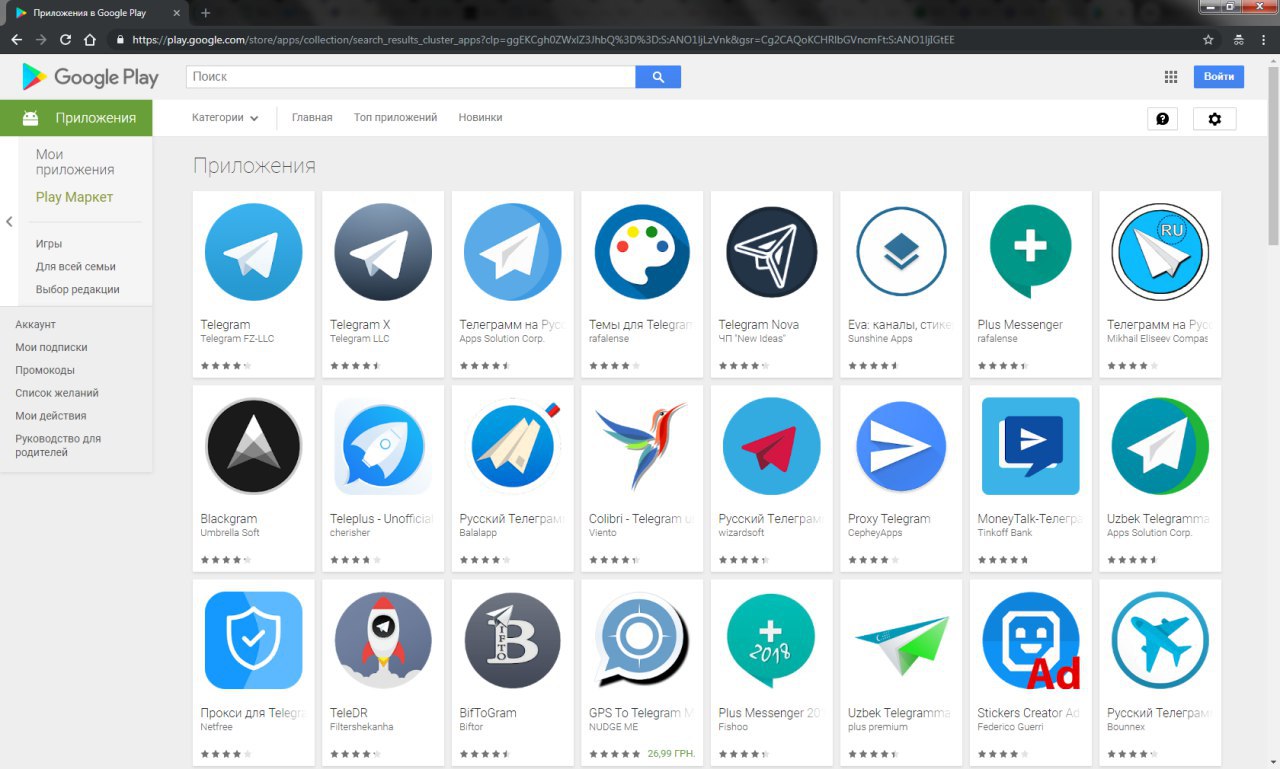This screenshot has width=1280, height=769.
Task: Bookmark this page with the star icon
Action: 1208,40
